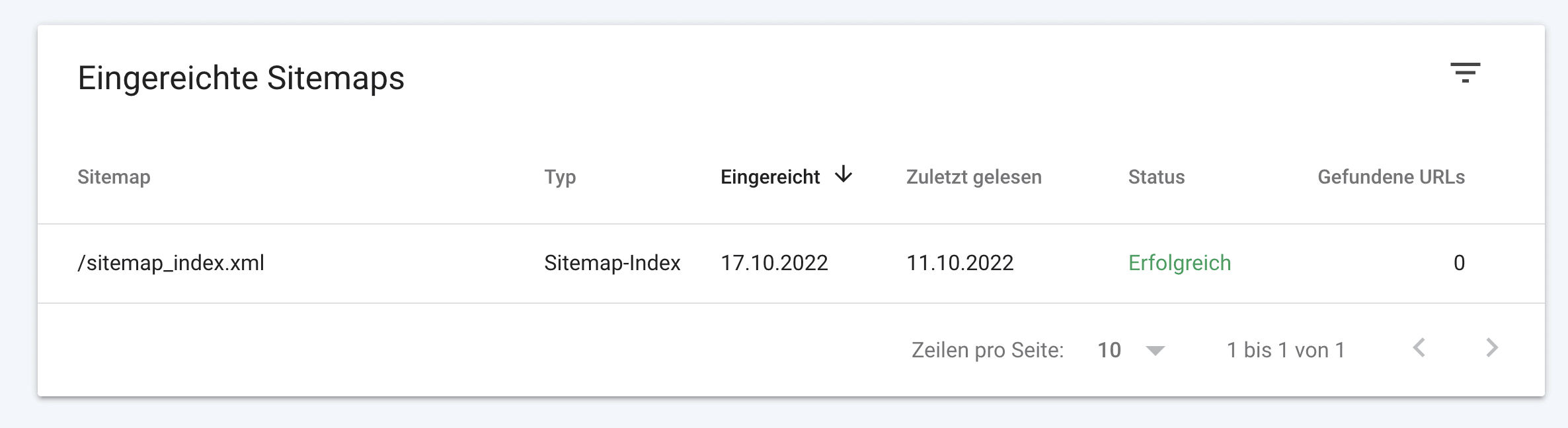Toggle sorting on Gefundene URLs column

[x=1390, y=176]
